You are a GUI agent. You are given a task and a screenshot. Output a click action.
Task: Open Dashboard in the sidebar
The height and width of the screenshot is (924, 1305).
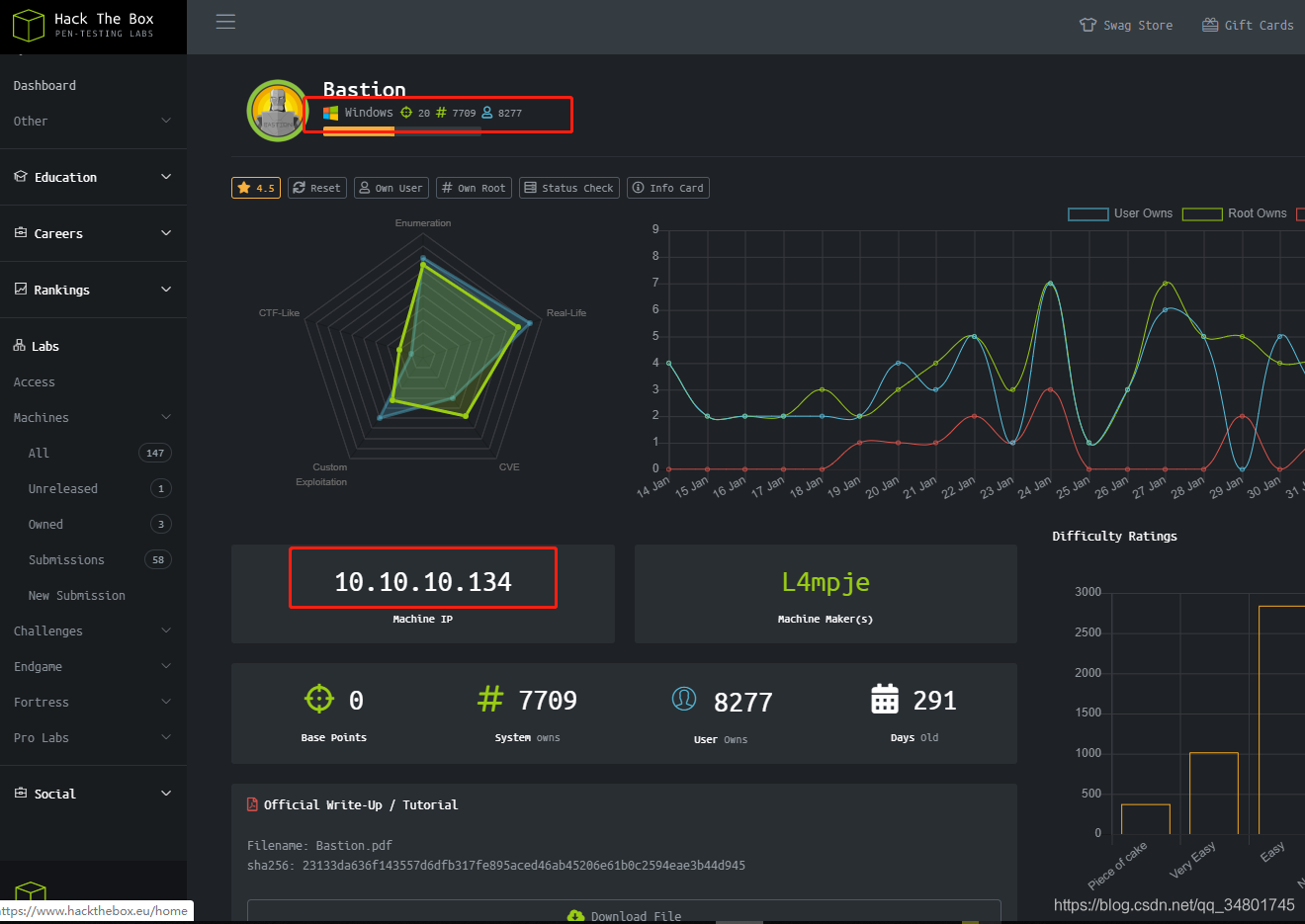(x=44, y=86)
